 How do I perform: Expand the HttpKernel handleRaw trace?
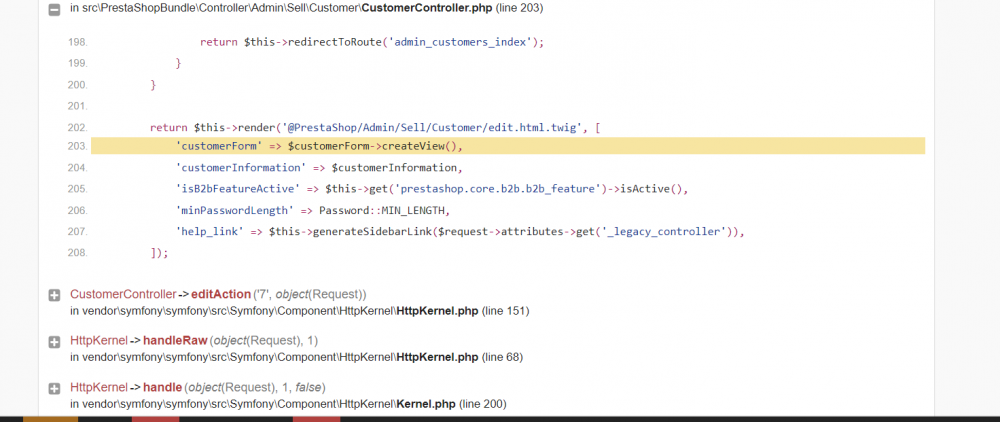click(x=54, y=342)
